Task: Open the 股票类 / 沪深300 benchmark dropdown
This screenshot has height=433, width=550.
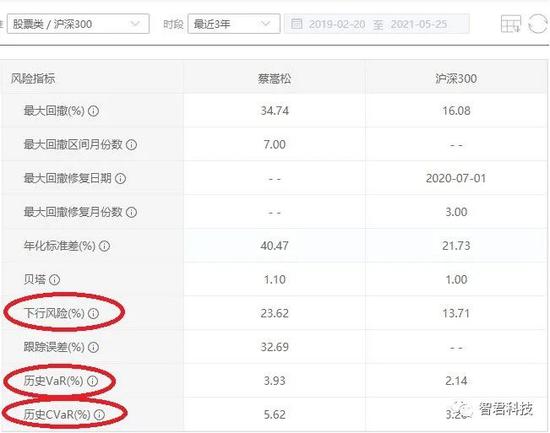Action: 78,24
